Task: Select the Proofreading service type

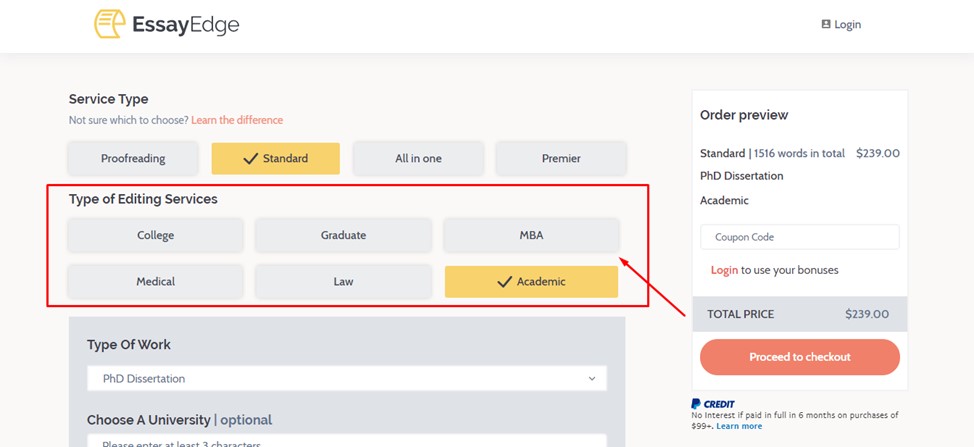Action: tap(133, 158)
